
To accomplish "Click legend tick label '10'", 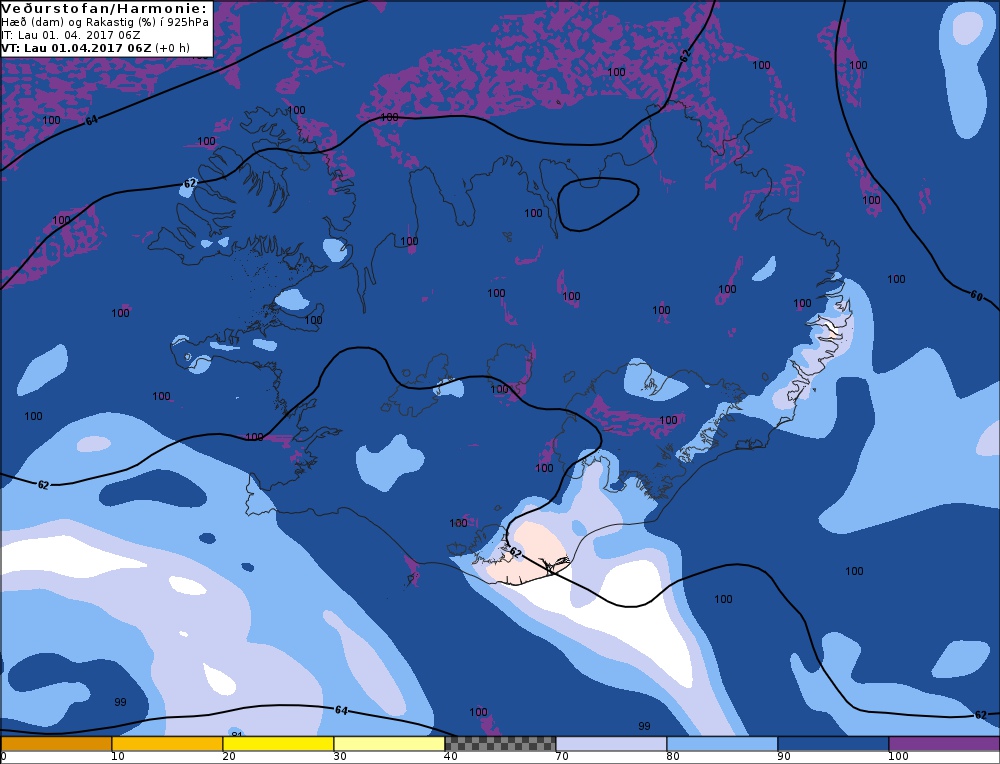I will coord(117,757).
